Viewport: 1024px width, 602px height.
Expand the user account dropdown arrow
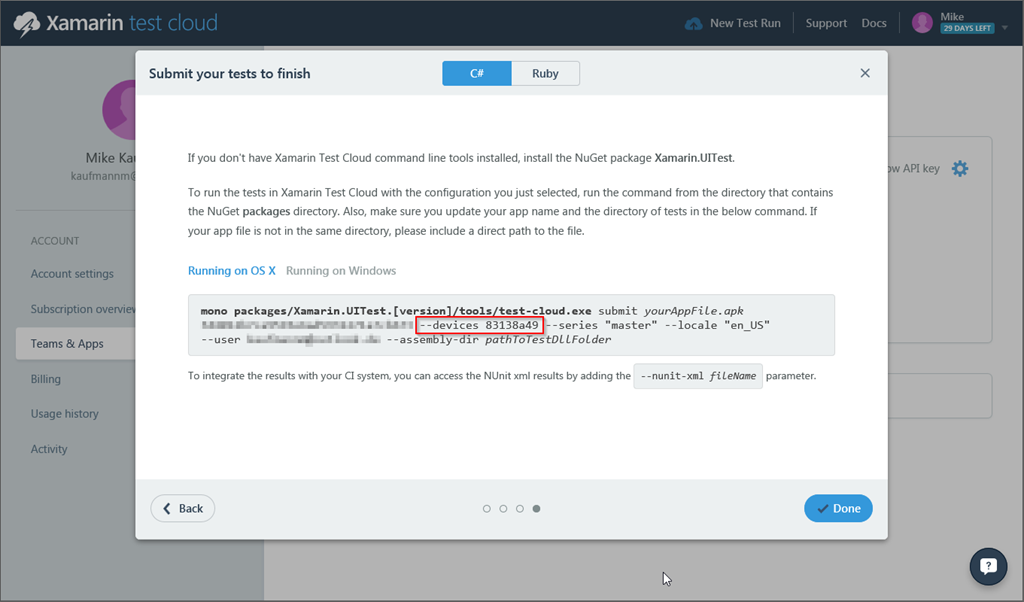coord(1005,29)
